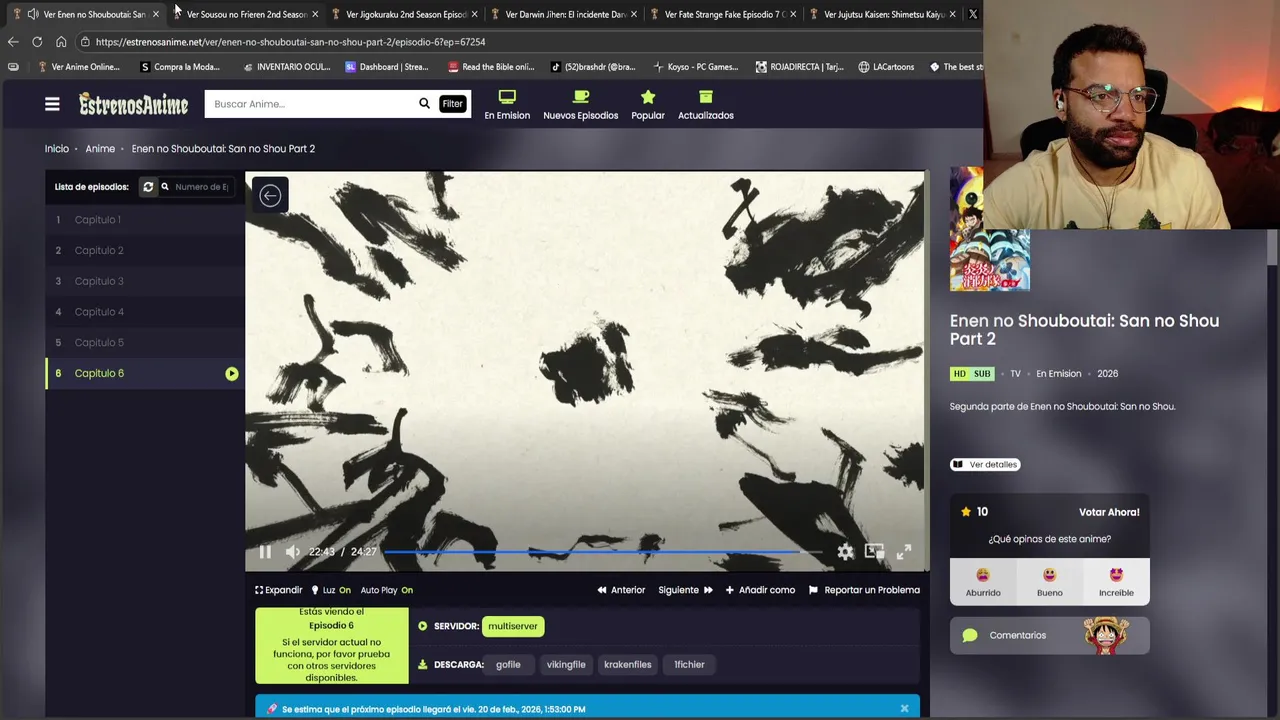Go to Anime breadcrumb
1280x720 pixels.
click(x=100, y=149)
